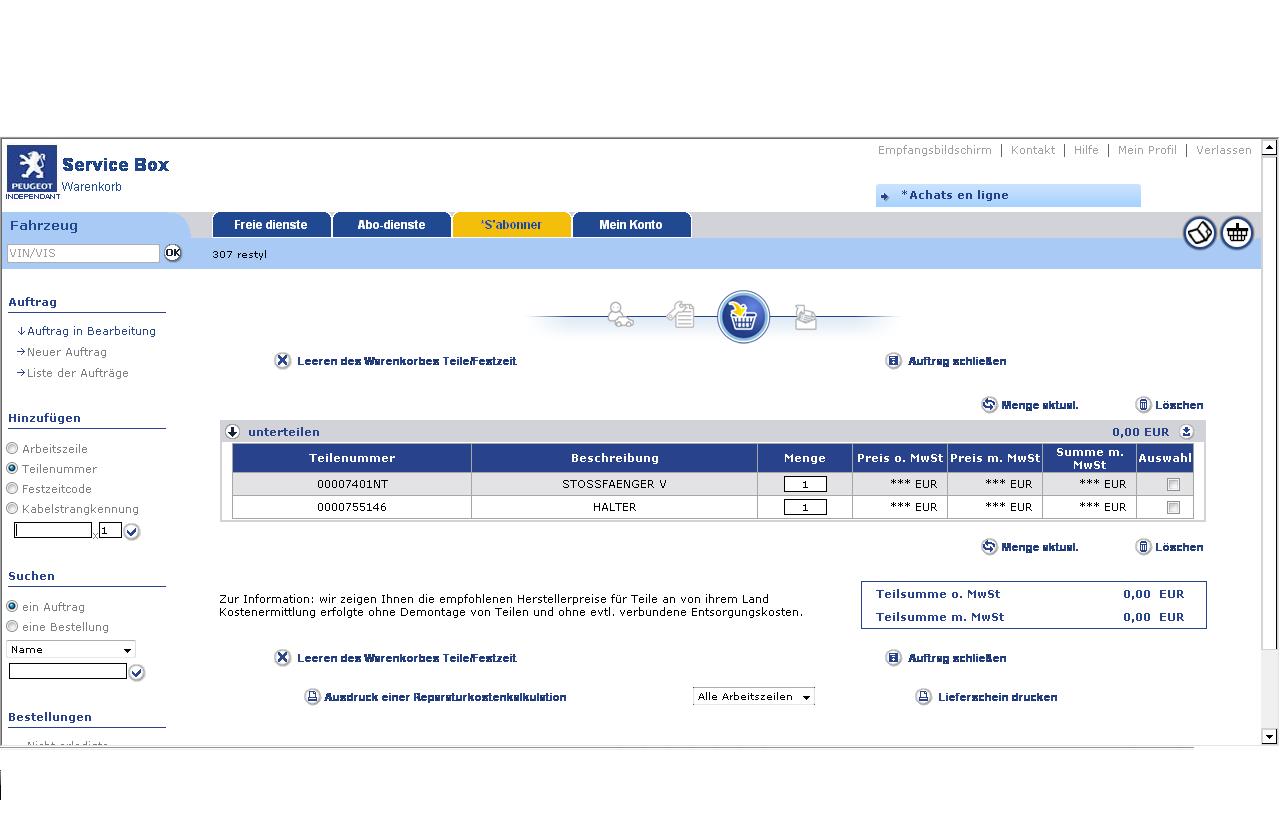Click the customer/vehicle step icon in progress bar
Image resolution: width=1280 pixels, height=814 pixels.
(x=620, y=316)
